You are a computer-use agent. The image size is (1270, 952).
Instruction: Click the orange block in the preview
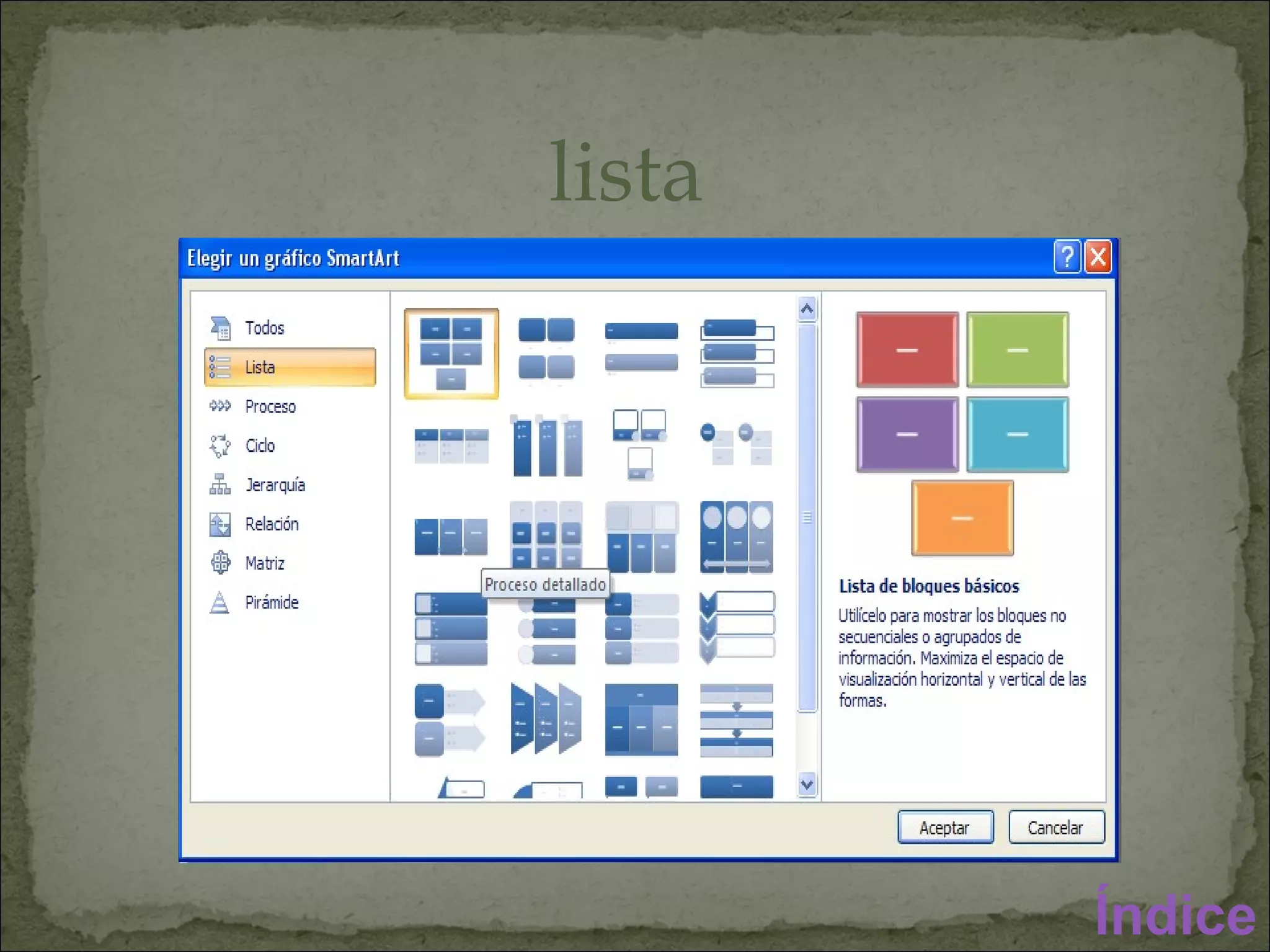962,518
